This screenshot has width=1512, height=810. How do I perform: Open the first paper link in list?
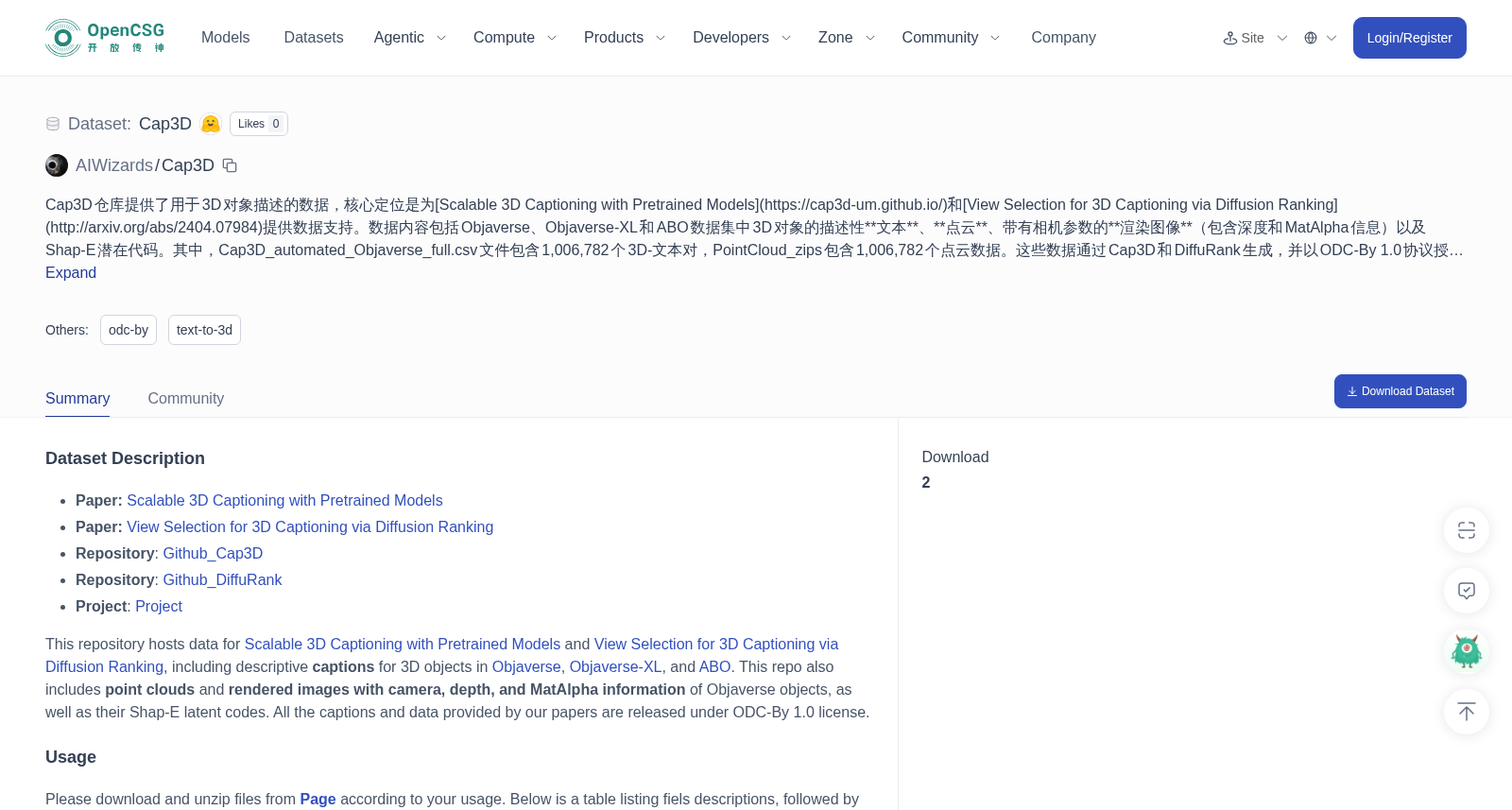click(284, 501)
